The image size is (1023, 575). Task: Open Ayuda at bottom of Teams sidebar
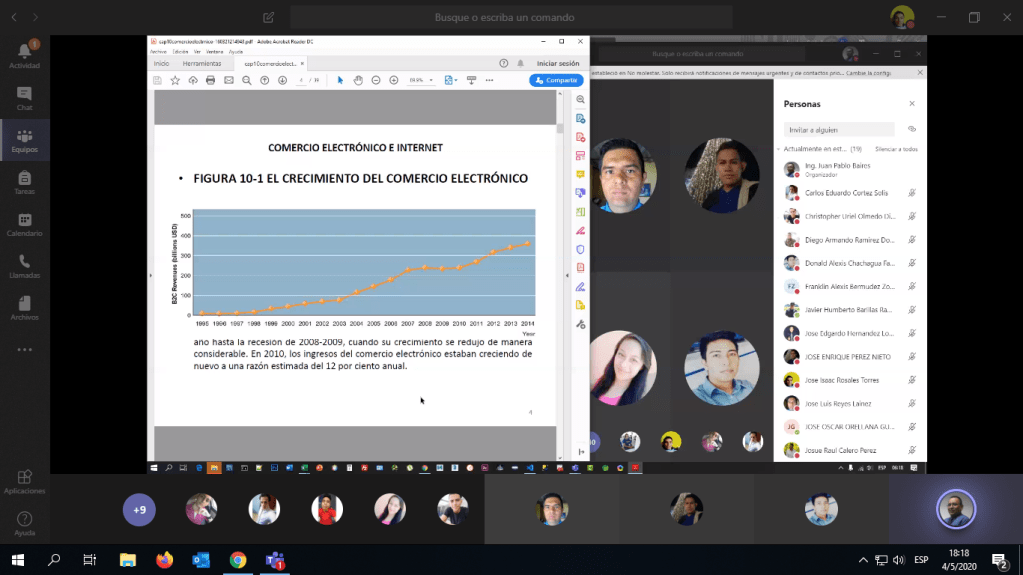(24, 523)
